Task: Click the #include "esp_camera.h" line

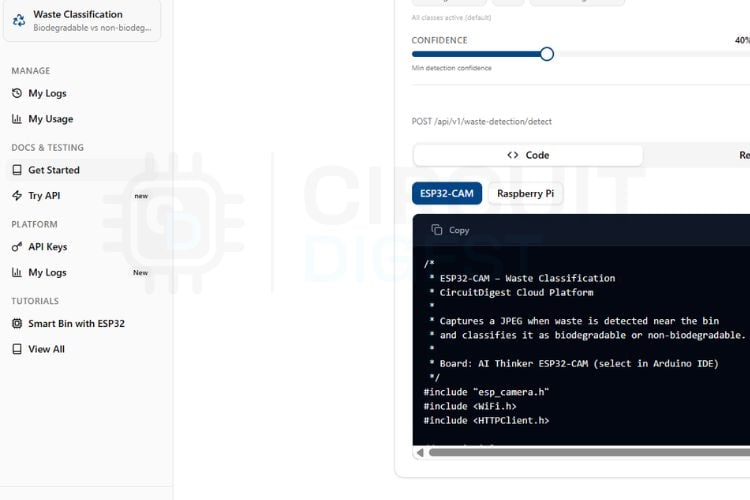Action: [x=486, y=392]
